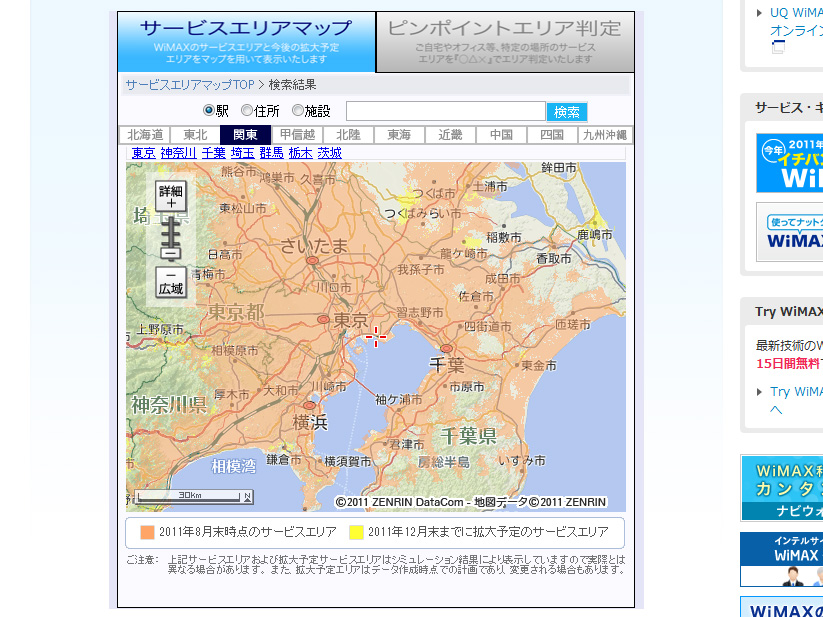Open the サービスエリアマップ tab
The width and height of the screenshot is (823, 617).
246,42
